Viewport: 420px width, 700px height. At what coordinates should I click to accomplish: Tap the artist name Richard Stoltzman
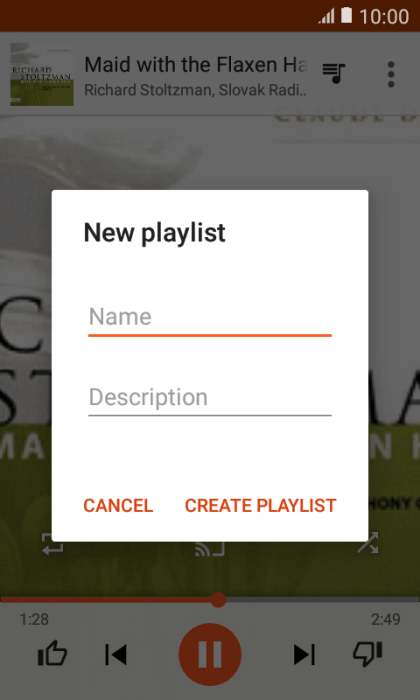(x=147, y=90)
